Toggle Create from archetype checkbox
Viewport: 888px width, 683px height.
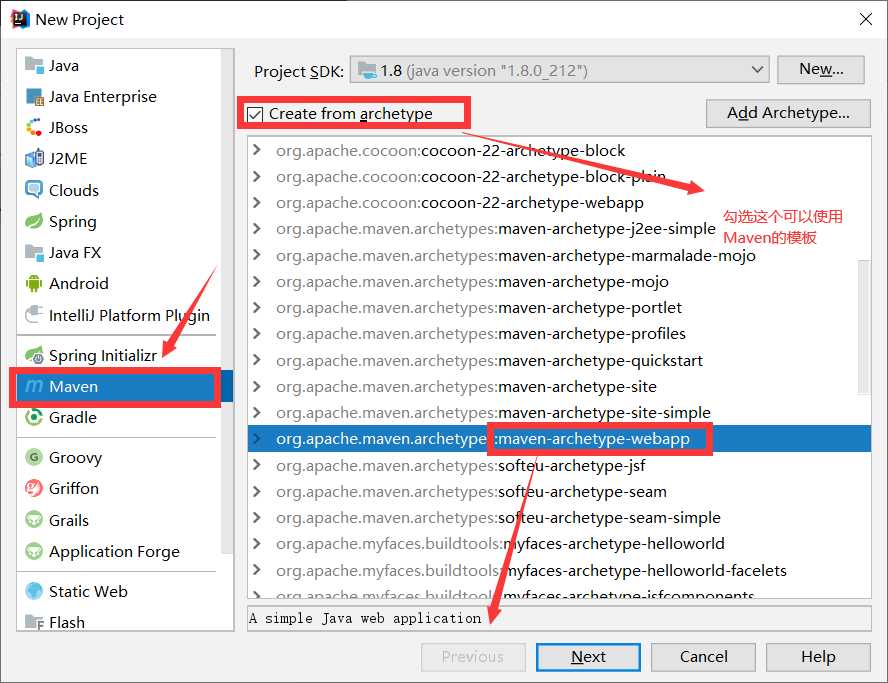255,114
